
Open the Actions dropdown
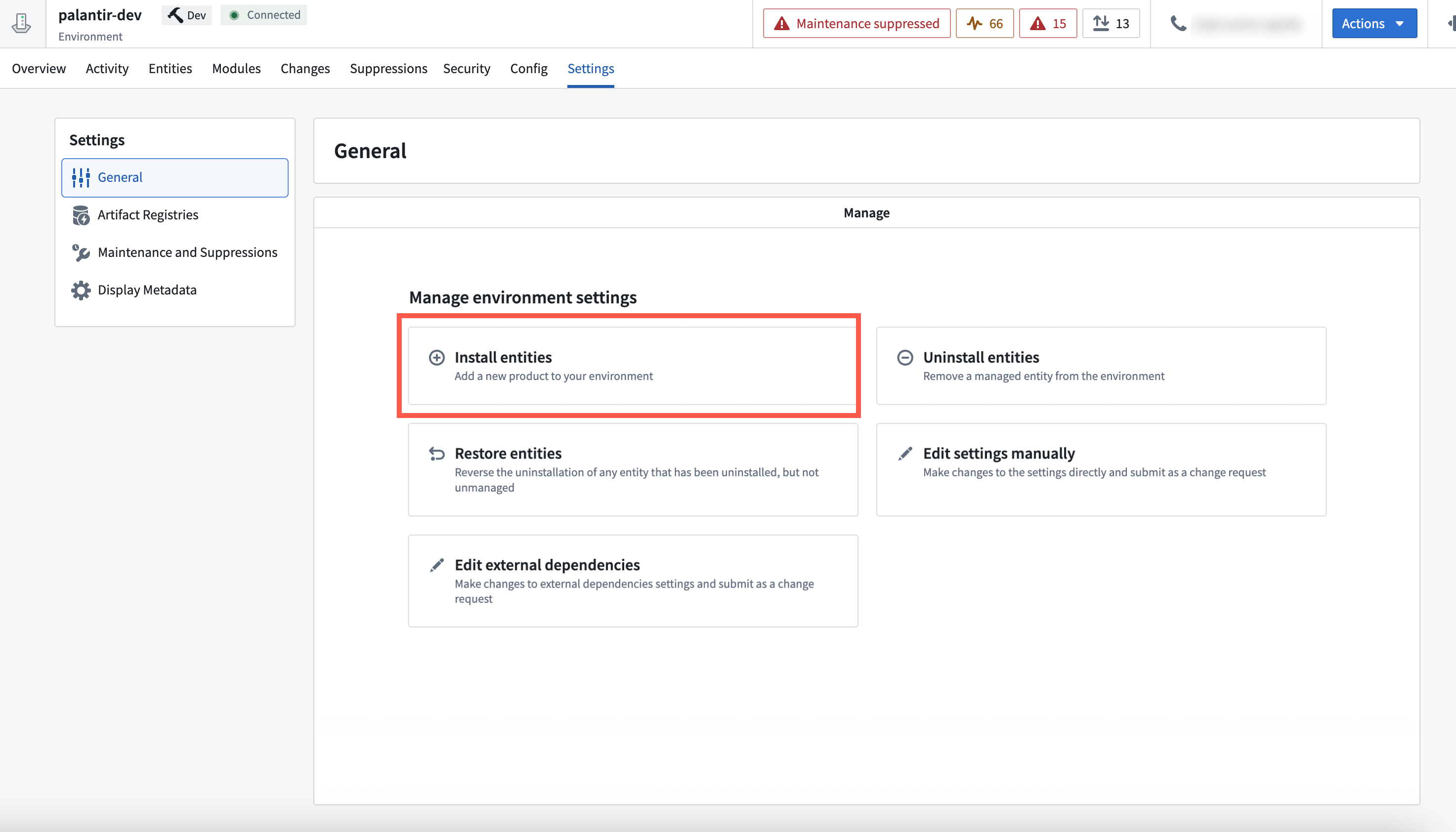pos(1374,23)
